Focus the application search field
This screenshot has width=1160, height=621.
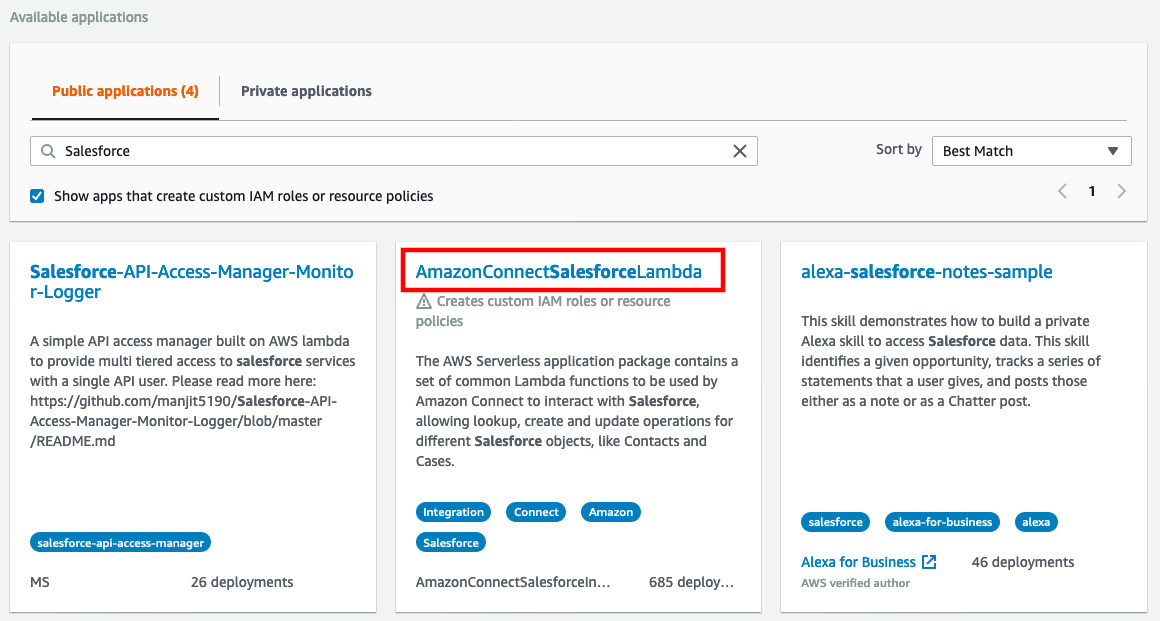[394, 151]
